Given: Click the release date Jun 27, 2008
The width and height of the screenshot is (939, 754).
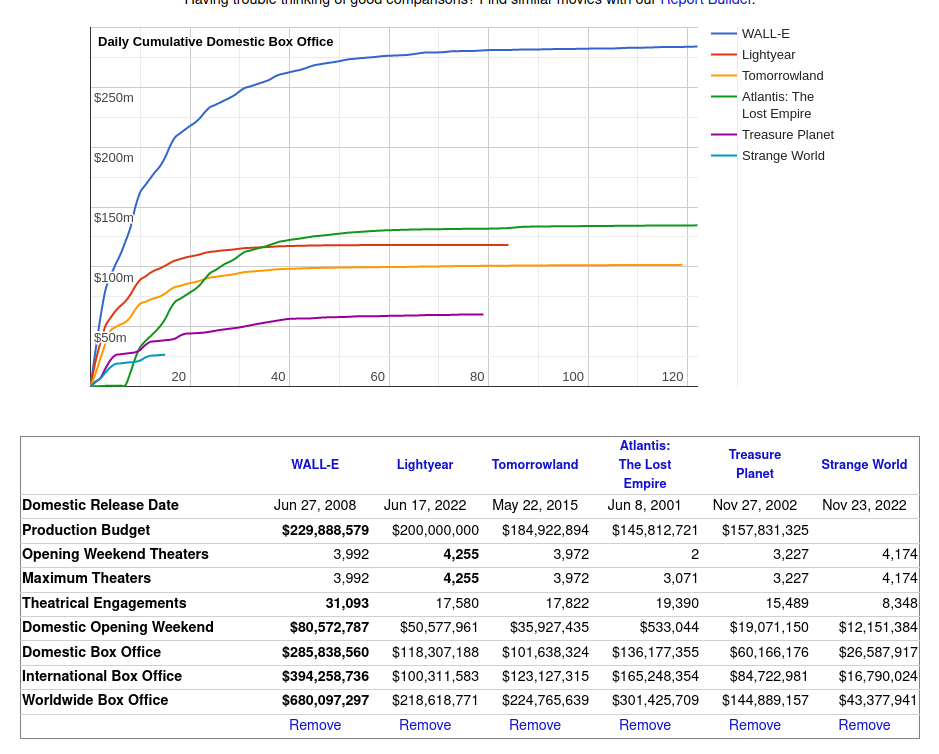Looking at the screenshot, I should pos(315,505).
